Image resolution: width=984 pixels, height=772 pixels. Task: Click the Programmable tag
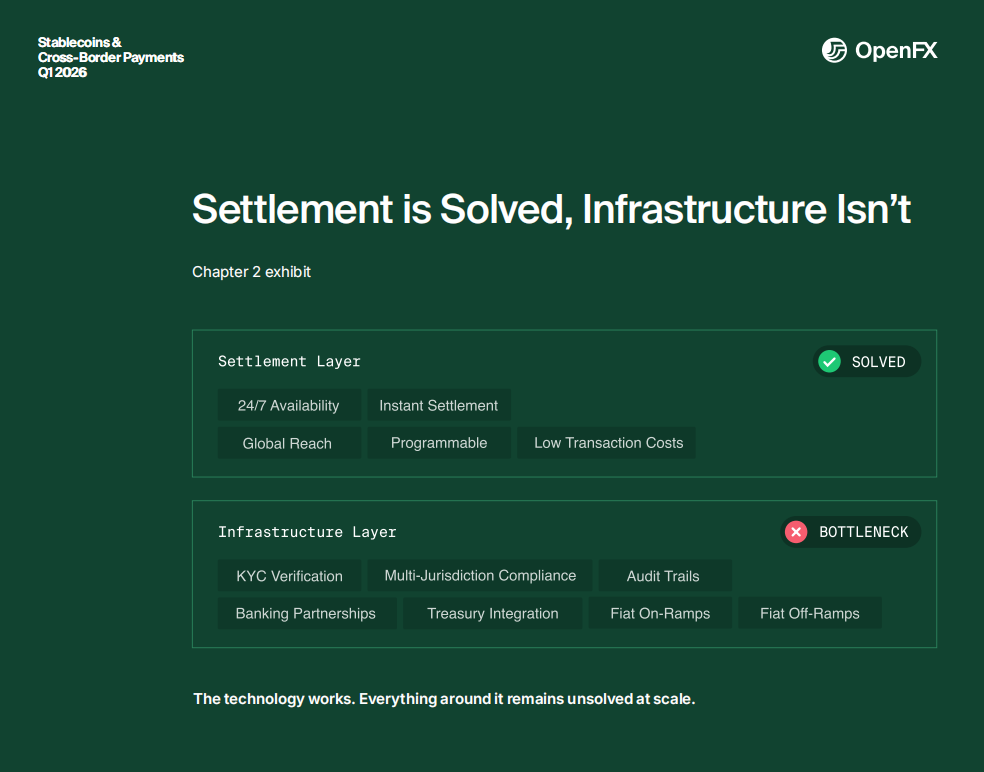pyautogui.click(x=439, y=443)
